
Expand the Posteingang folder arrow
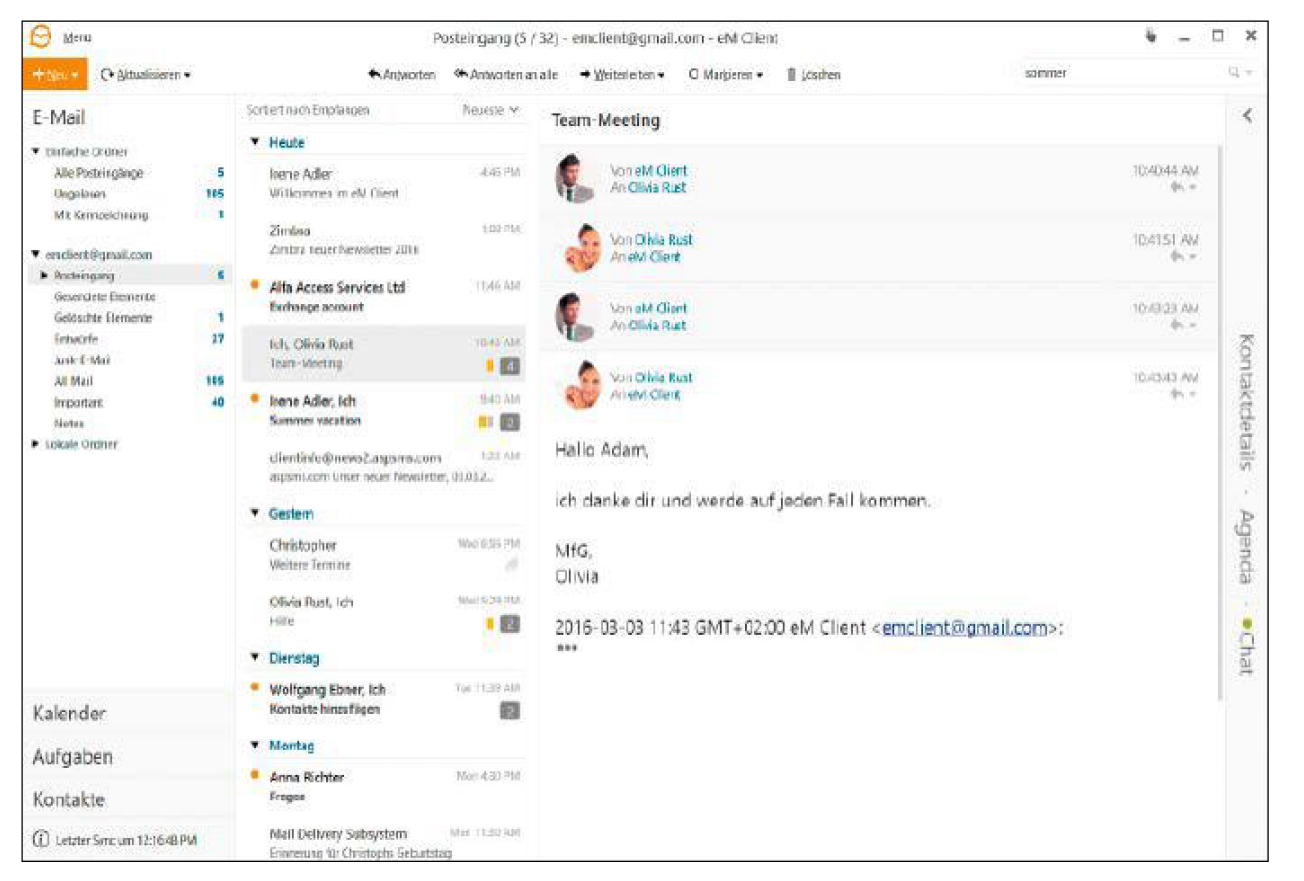(x=44, y=275)
